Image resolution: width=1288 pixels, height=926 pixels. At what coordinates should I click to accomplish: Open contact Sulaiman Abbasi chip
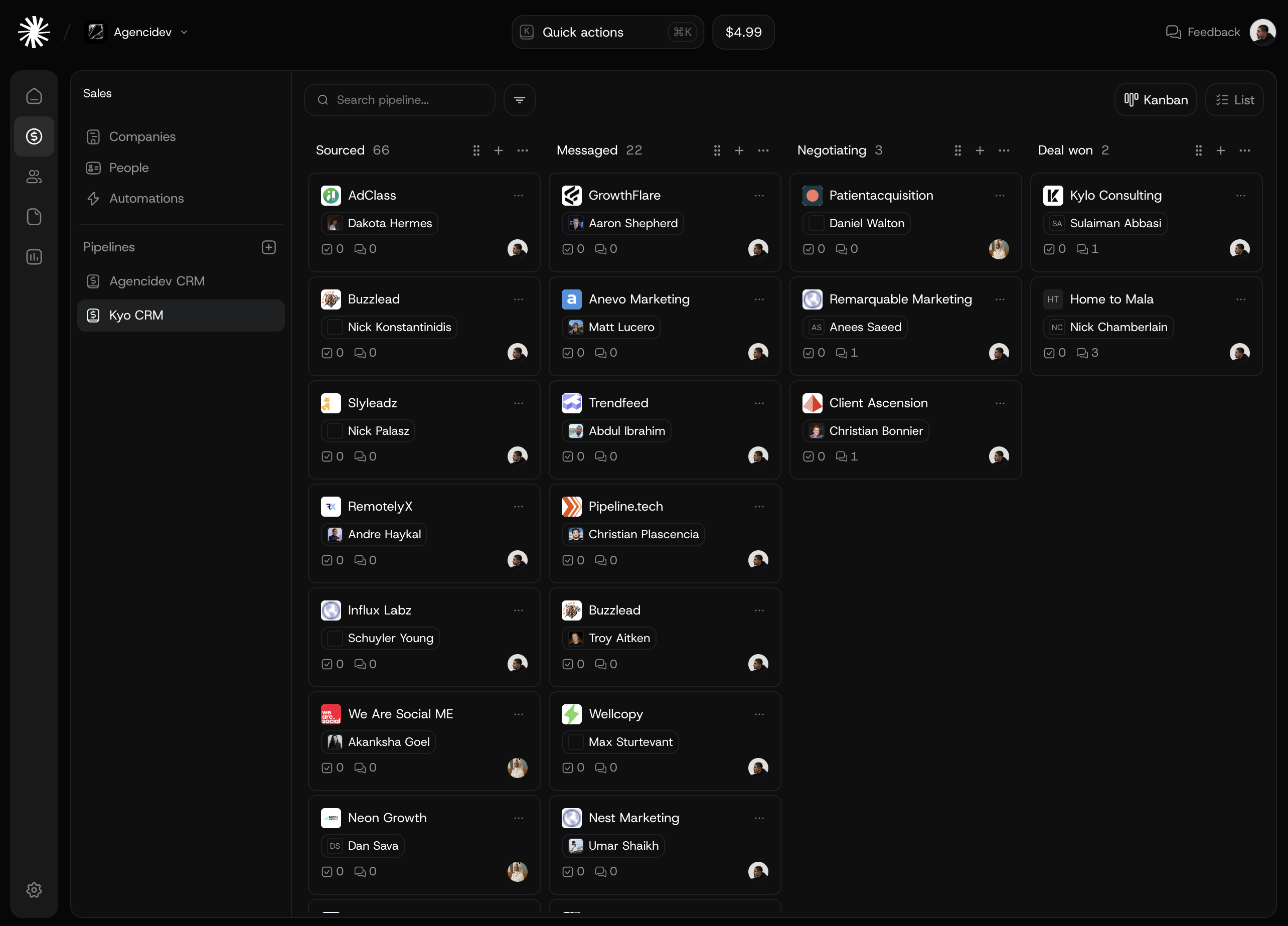(1105, 223)
